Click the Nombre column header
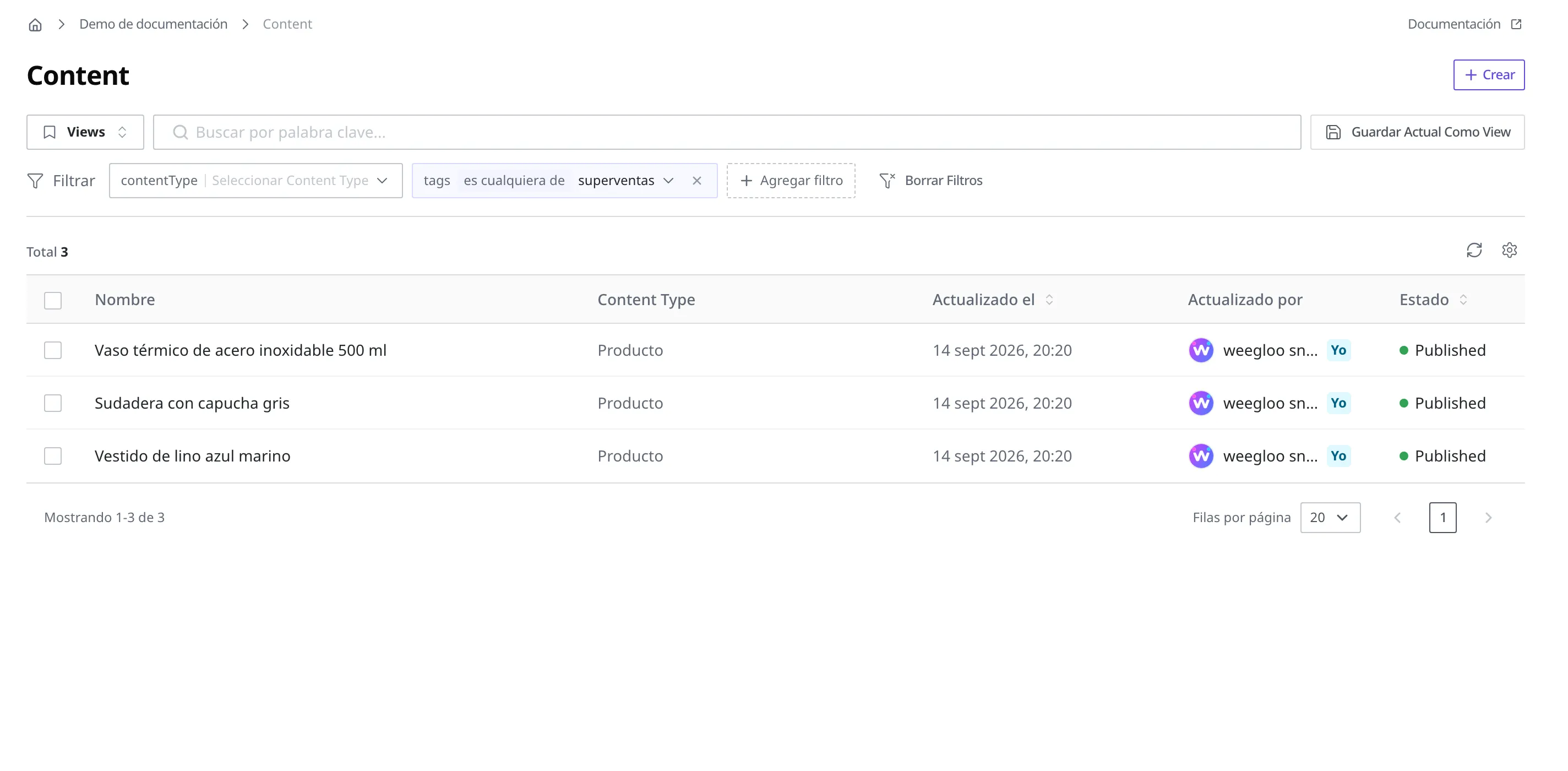This screenshot has width=1568, height=771. (x=125, y=300)
